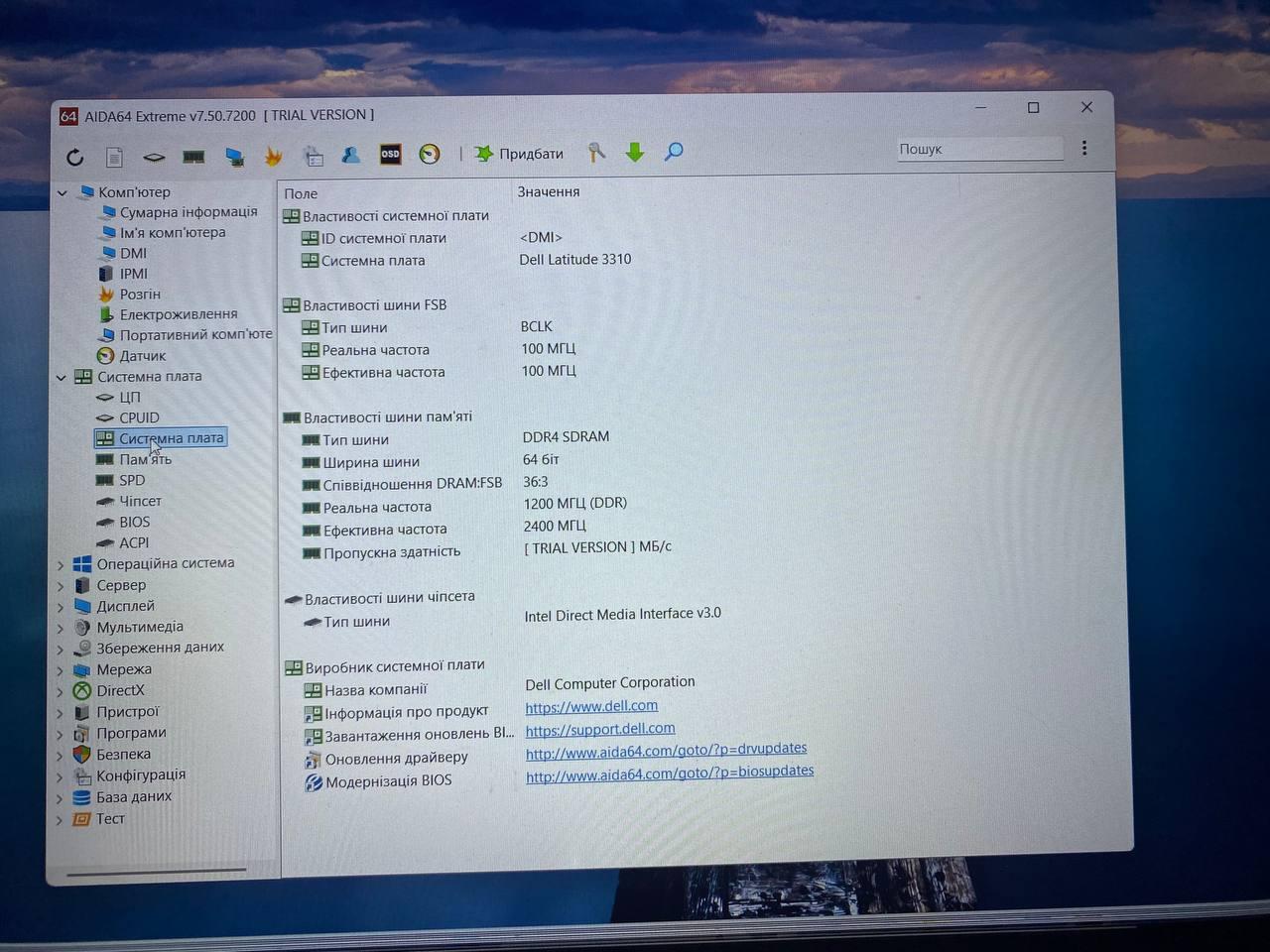Click the CPU chip toolbar icon

click(154, 157)
